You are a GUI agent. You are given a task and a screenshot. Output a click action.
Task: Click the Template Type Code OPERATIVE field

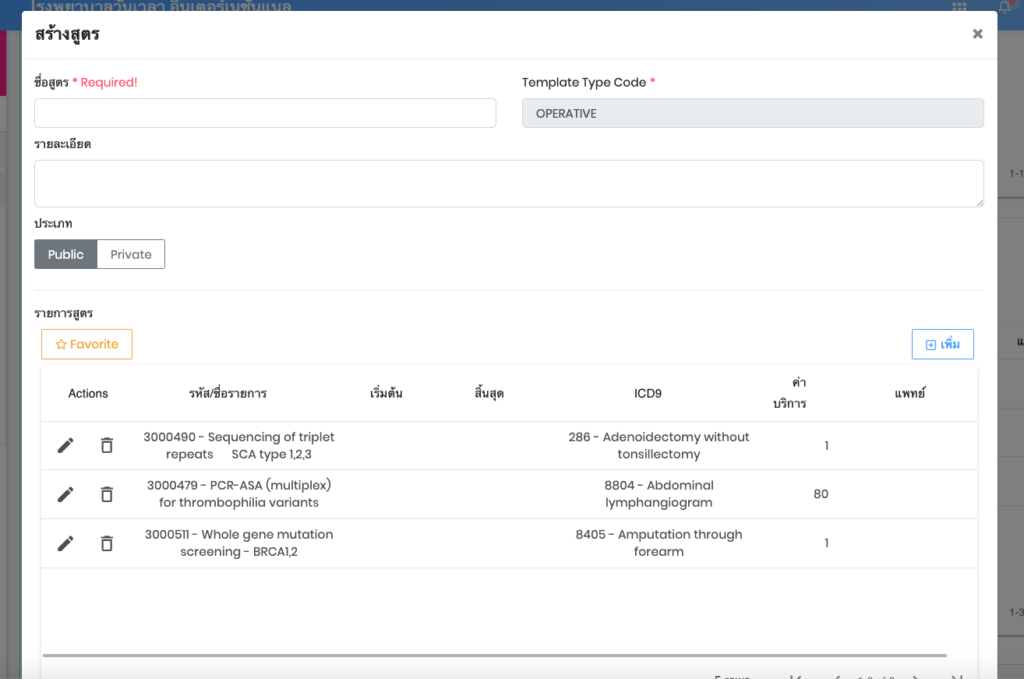[752, 113]
